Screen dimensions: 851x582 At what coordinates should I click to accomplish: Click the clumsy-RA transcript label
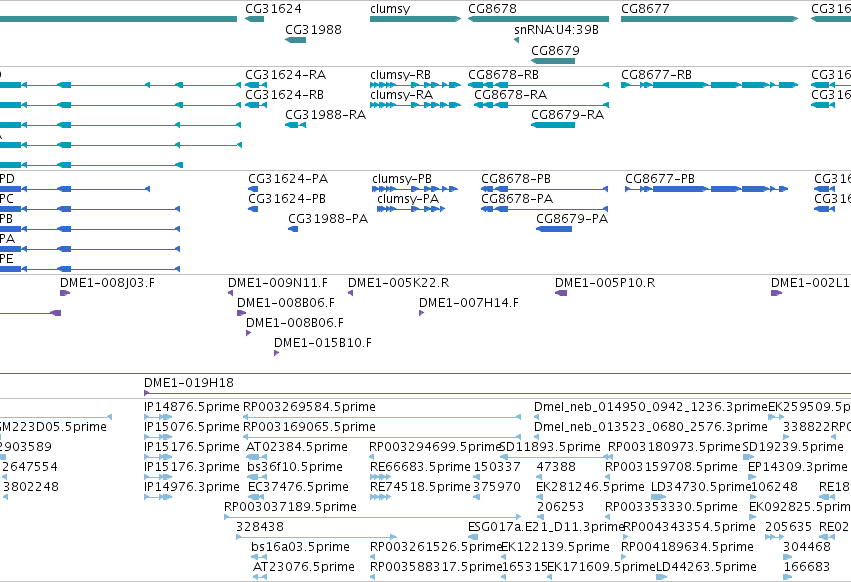click(402, 95)
